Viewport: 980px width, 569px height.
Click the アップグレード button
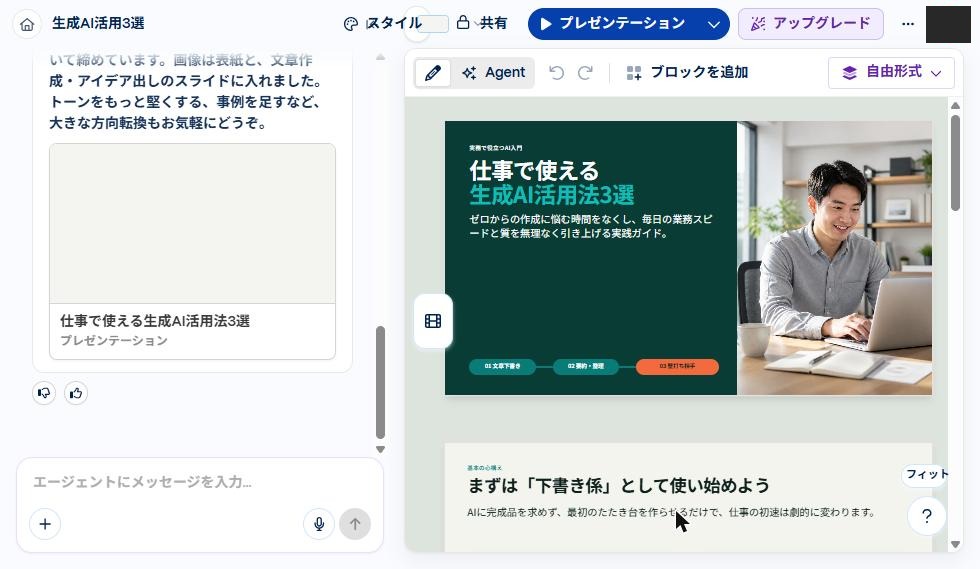(x=811, y=24)
